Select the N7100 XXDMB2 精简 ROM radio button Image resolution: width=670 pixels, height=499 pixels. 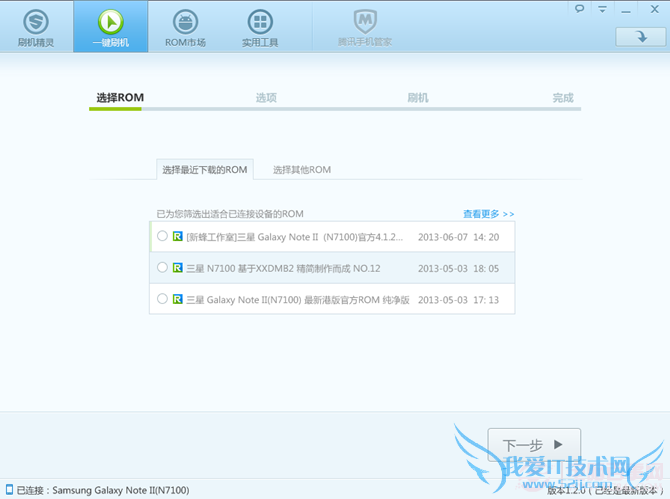162,267
